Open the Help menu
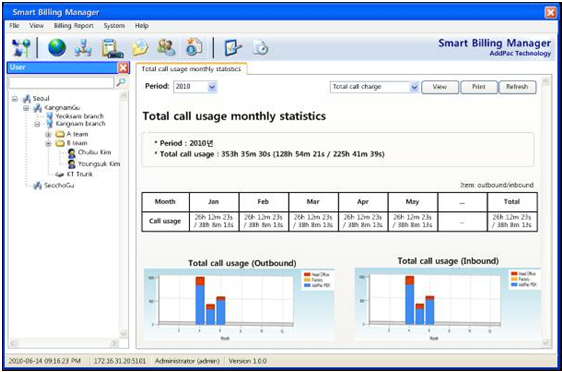 click(142, 26)
